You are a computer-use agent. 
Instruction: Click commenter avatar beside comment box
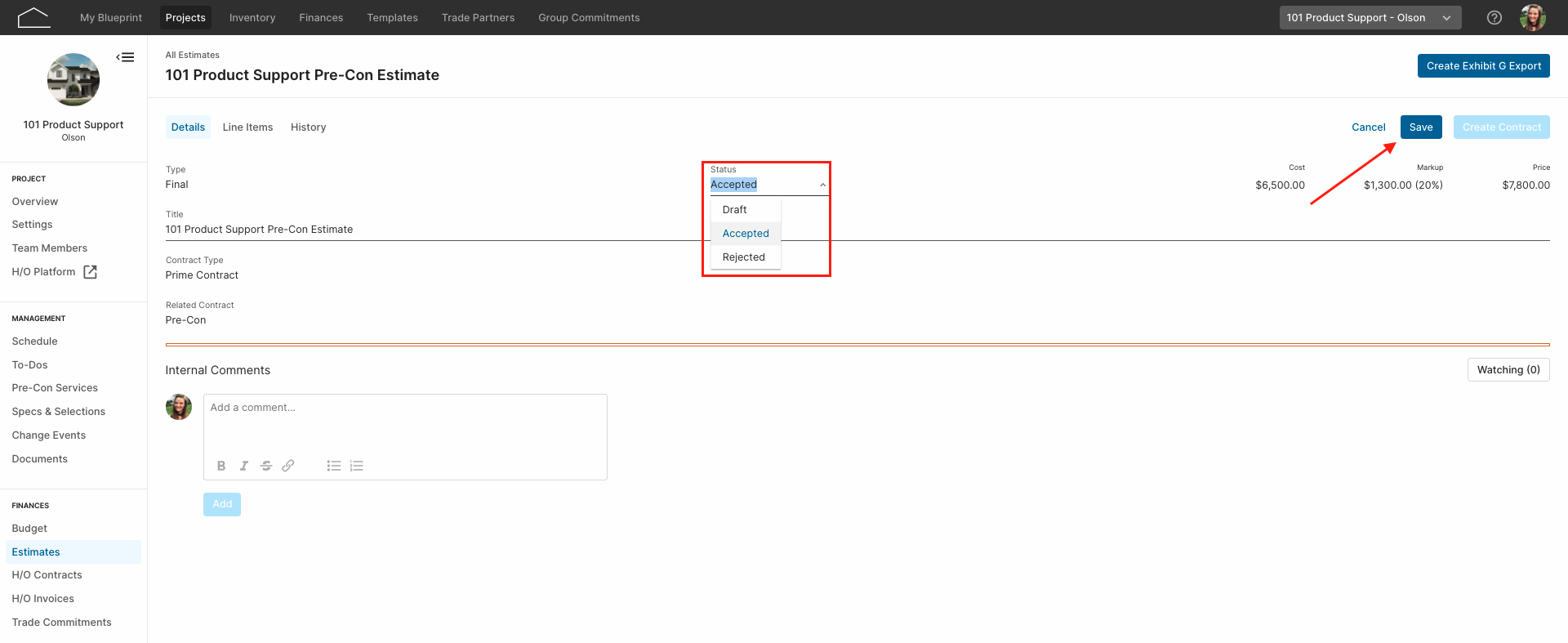[179, 407]
